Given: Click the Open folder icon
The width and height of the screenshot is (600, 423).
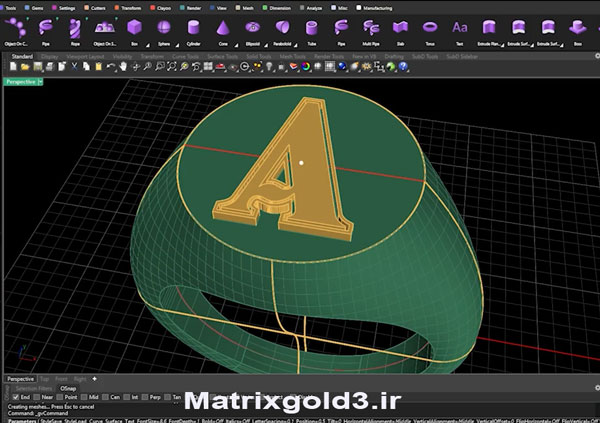Looking at the screenshot, I should coord(25,67).
